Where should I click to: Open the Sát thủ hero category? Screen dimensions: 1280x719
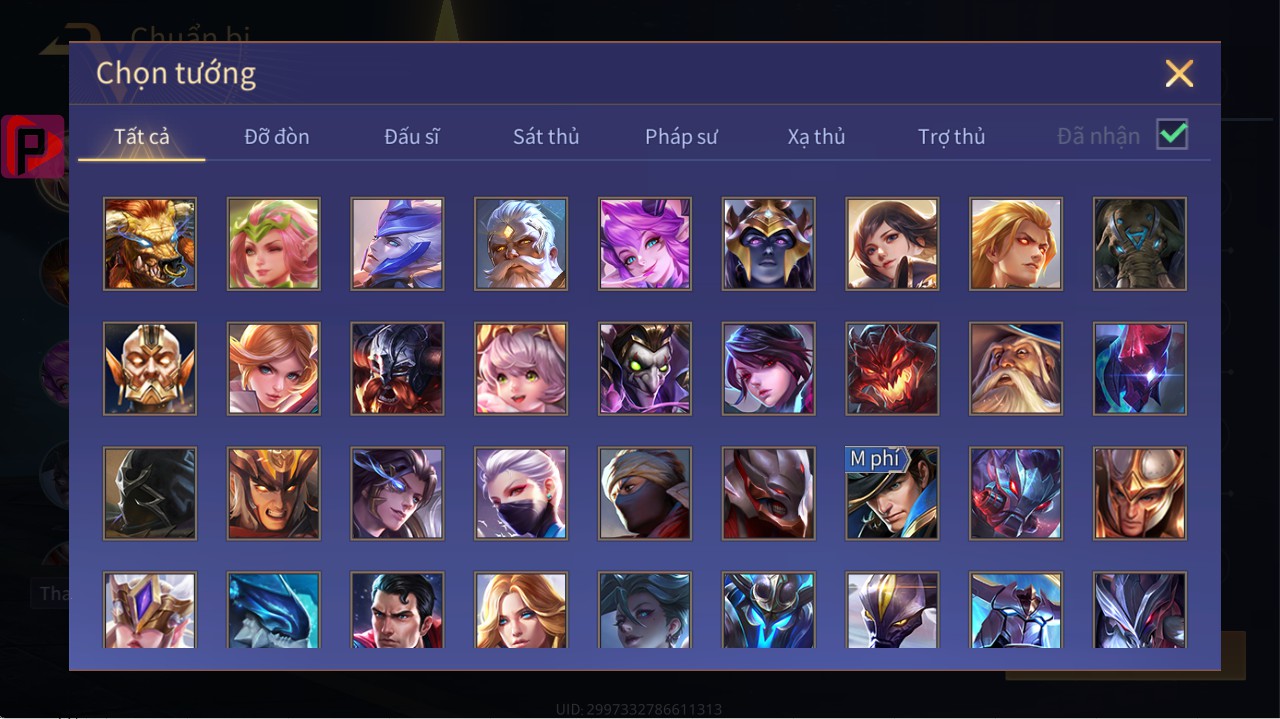(546, 137)
